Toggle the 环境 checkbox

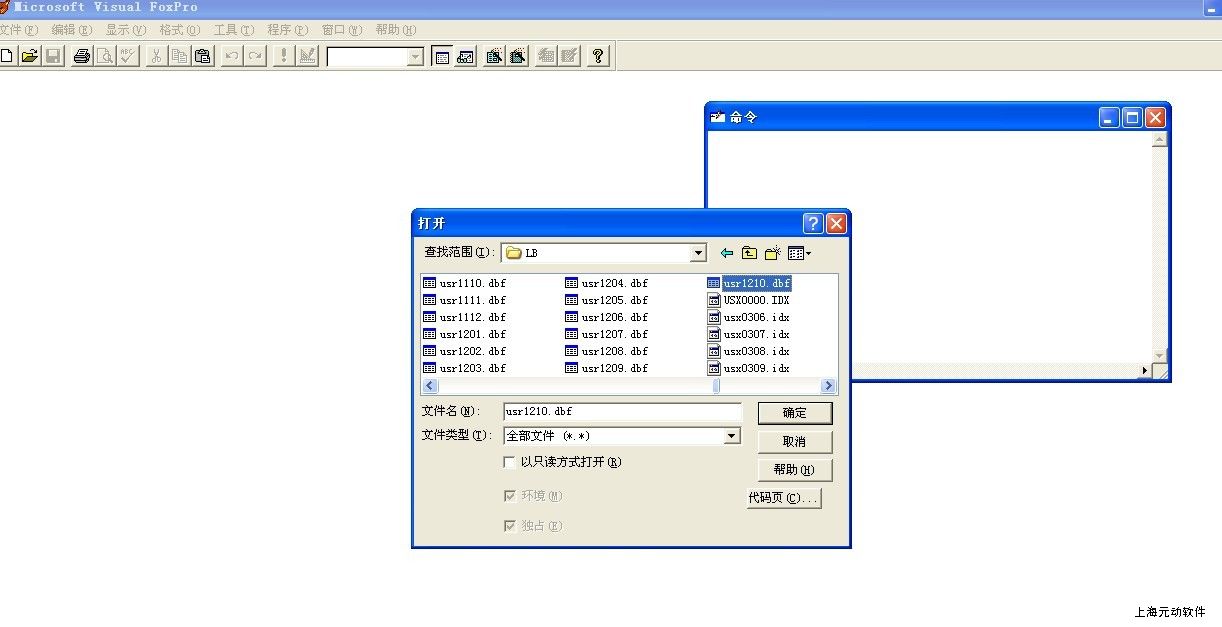click(510, 496)
